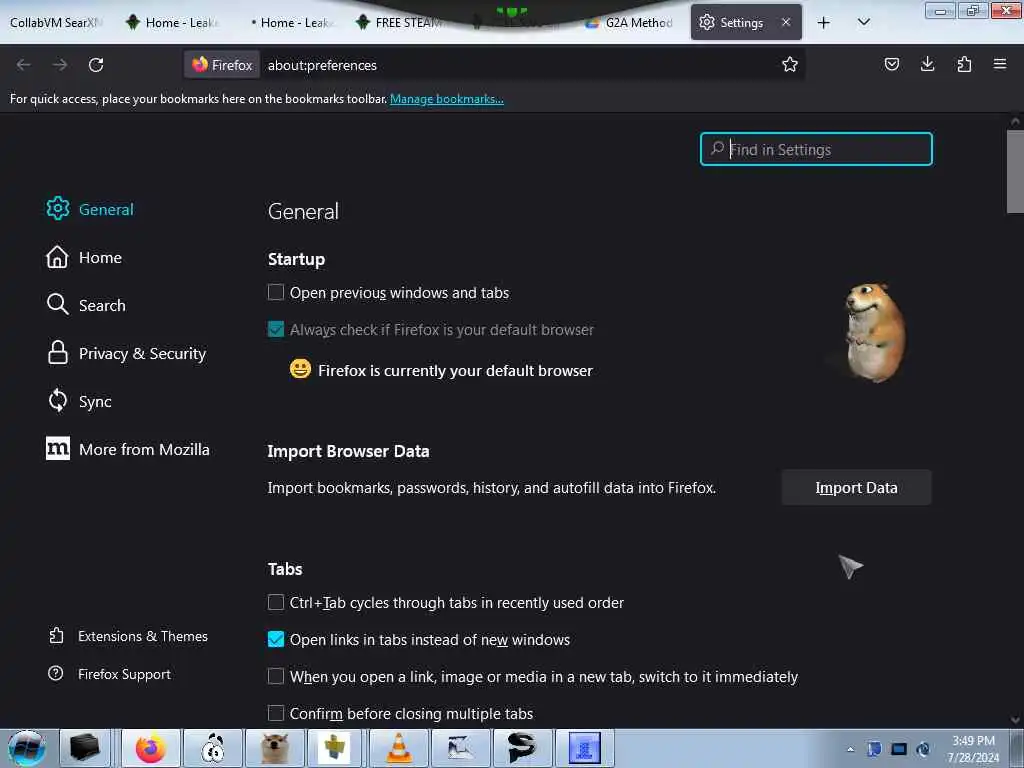Open the blue square taskbar icon
The height and width of the screenshot is (768, 1024).
click(x=584, y=748)
